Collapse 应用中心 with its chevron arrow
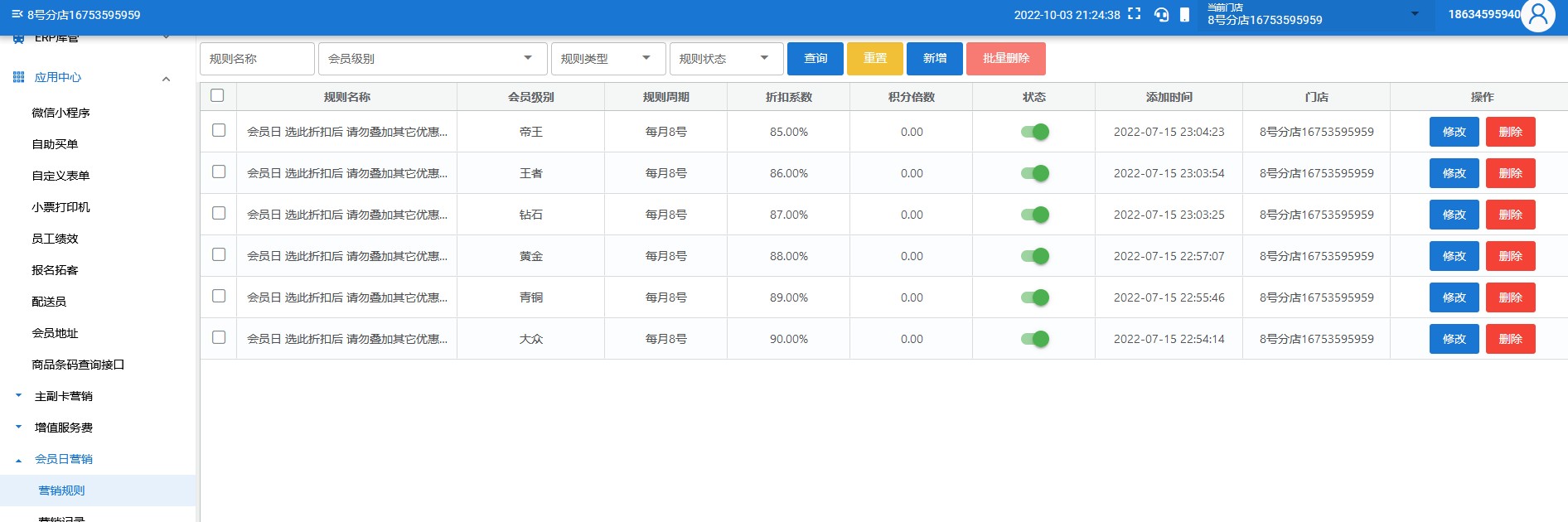1568x522 pixels. pyautogui.click(x=166, y=79)
